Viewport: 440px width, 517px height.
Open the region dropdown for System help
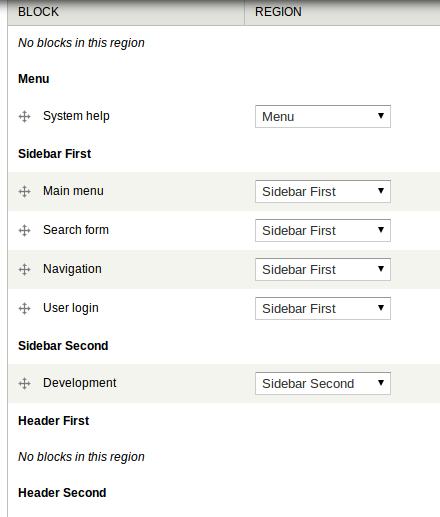click(323, 117)
